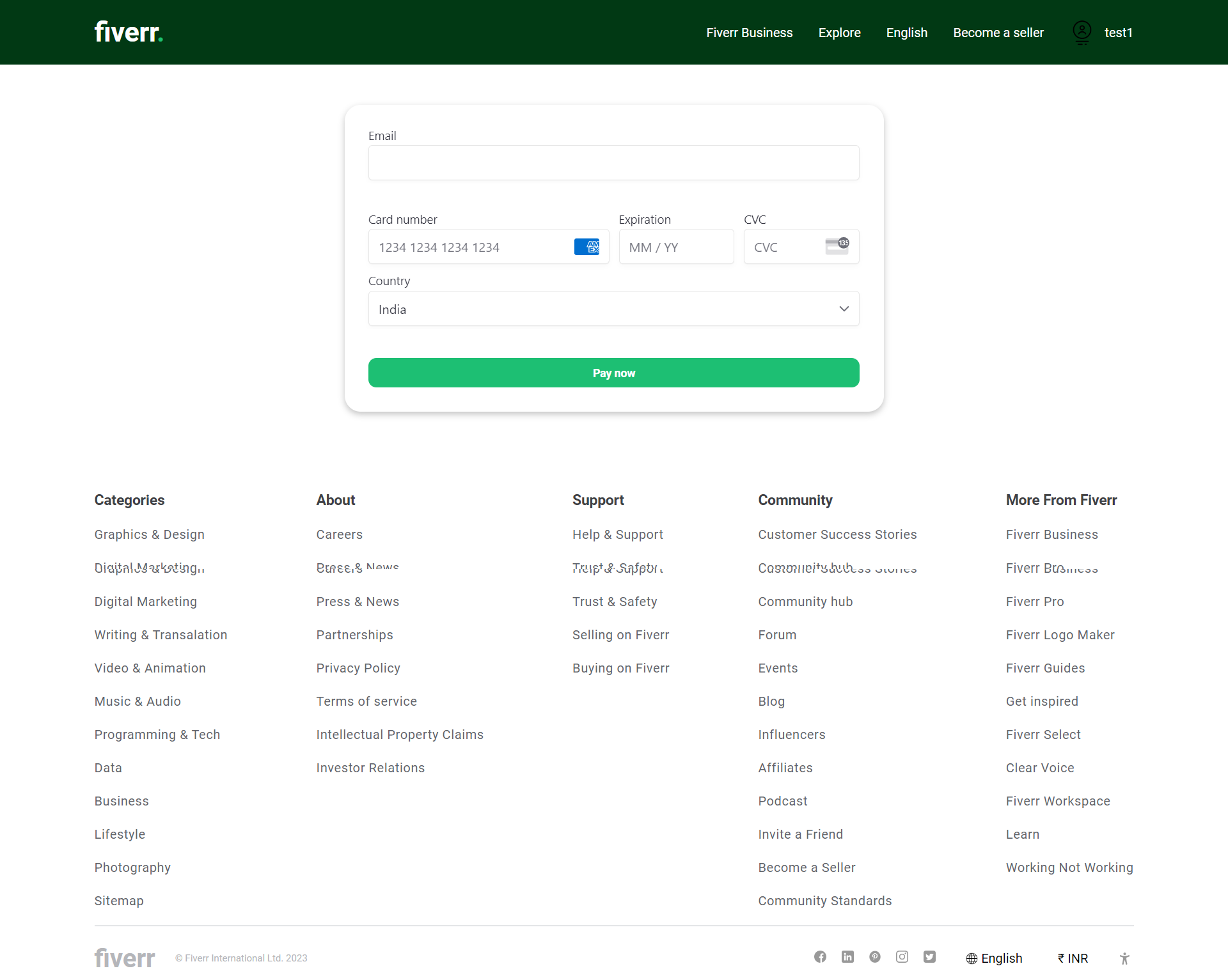Screen dimensions: 1228x980
Task: Open the Community Standards link
Action: 825,900
